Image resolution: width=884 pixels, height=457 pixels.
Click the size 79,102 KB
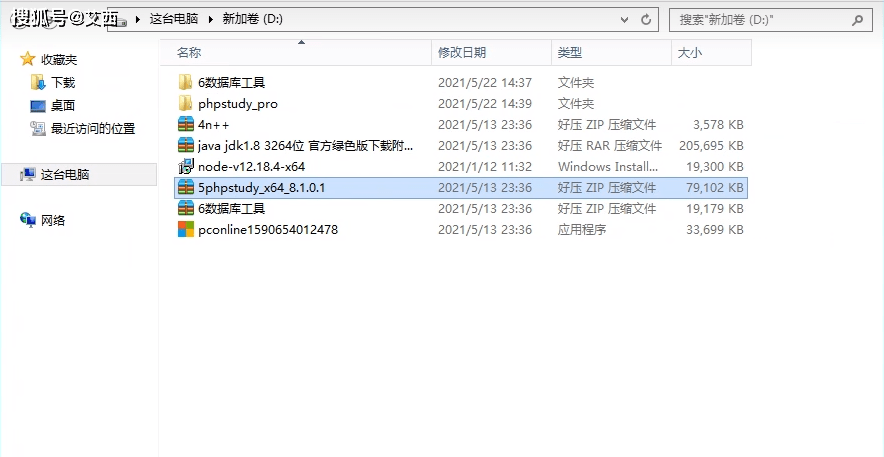coord(715,188)
